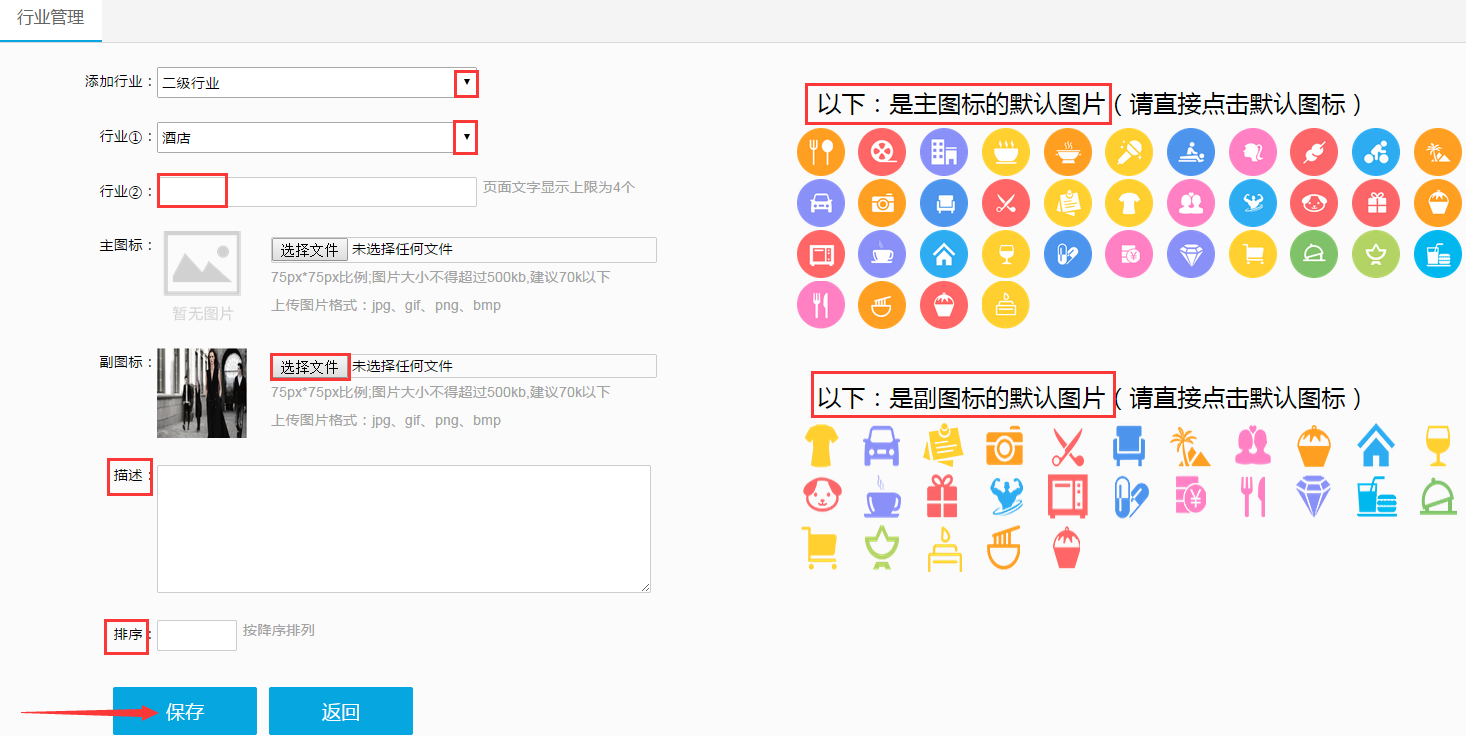Choose the flat pink couple sub icon
Screen dimensions: 1466x736
[x=1252, y=446]
